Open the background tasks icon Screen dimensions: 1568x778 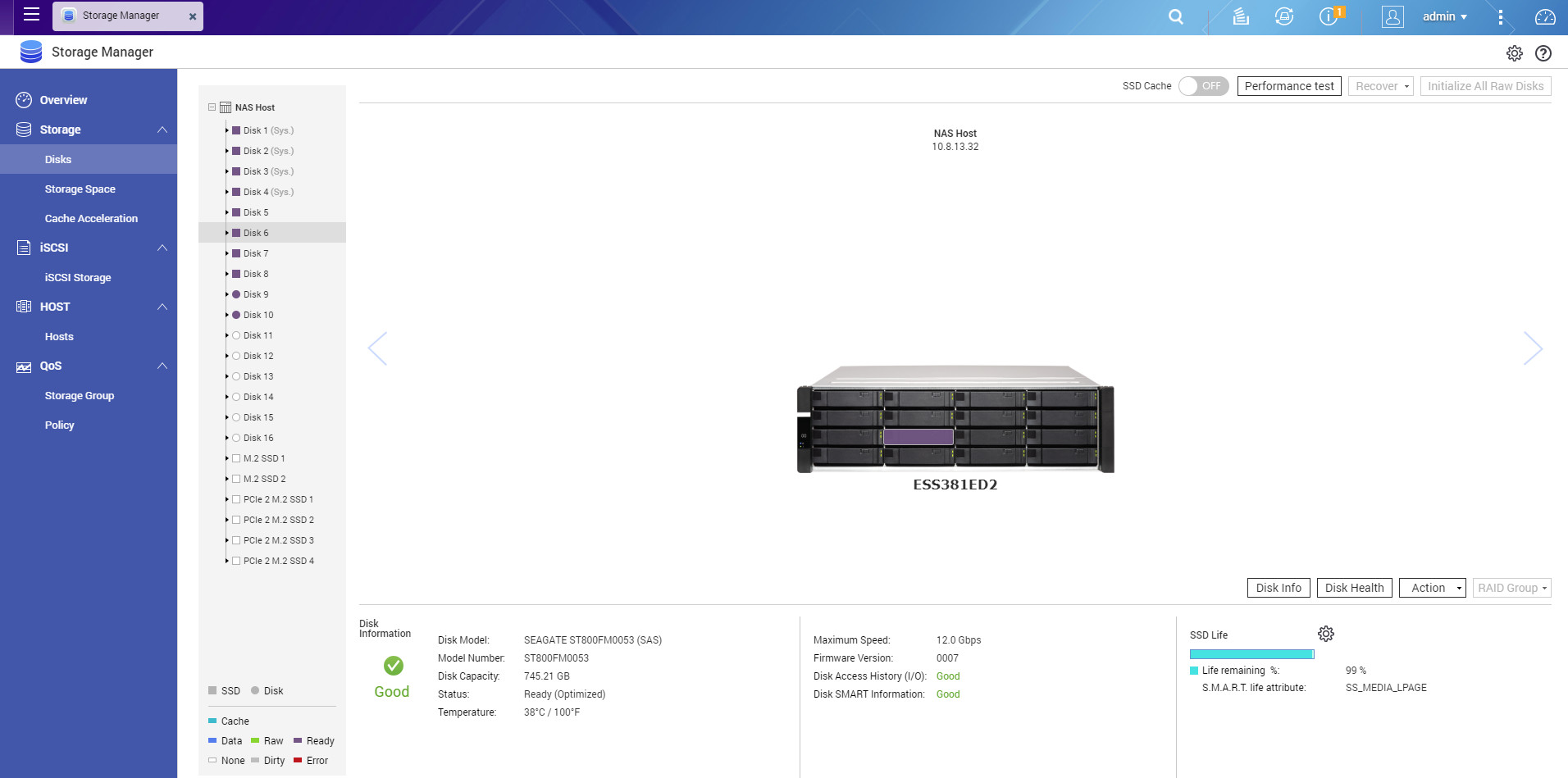(x=1241, y=17)
